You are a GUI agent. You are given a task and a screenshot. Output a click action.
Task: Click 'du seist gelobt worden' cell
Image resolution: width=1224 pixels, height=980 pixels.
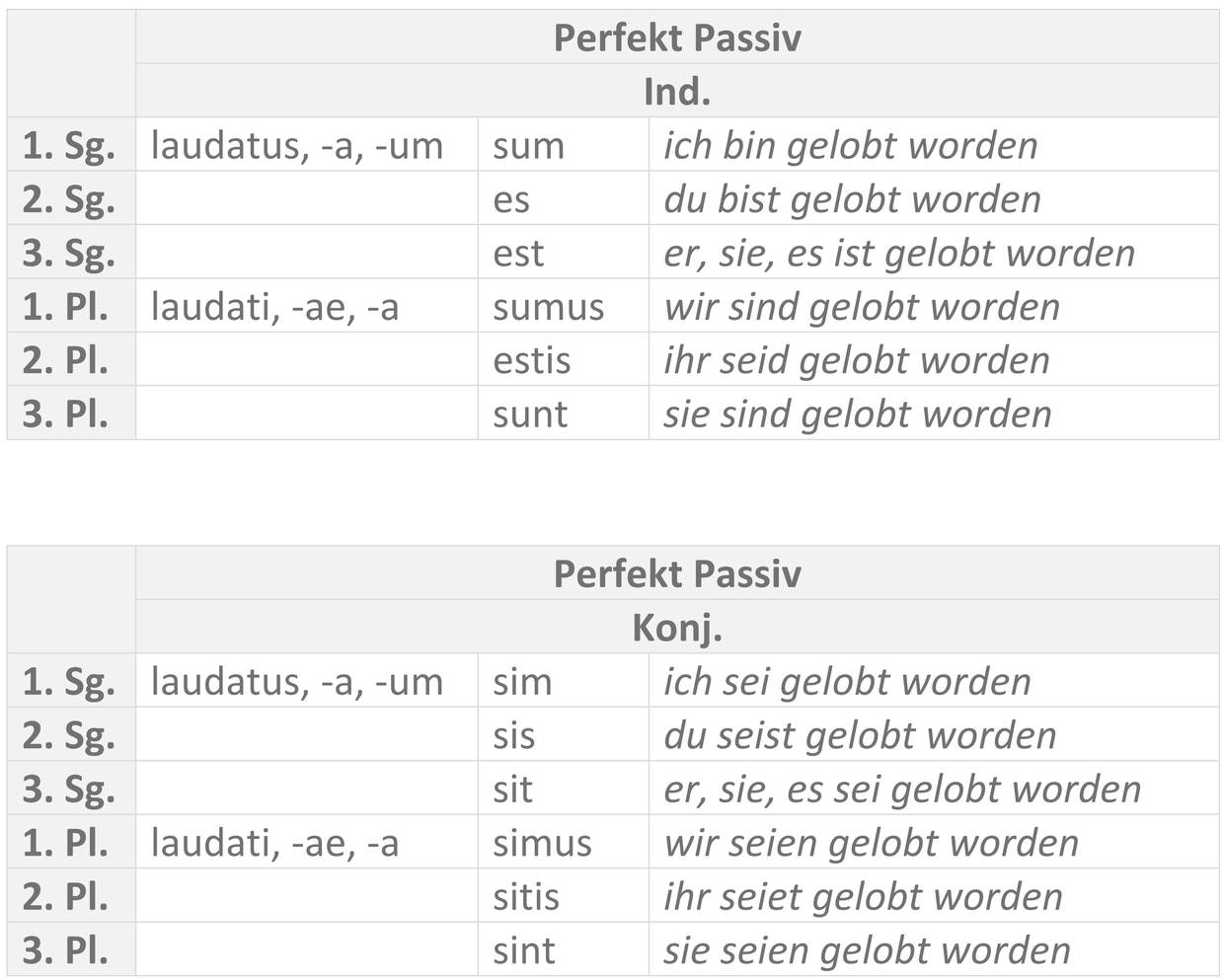[860, 735]
